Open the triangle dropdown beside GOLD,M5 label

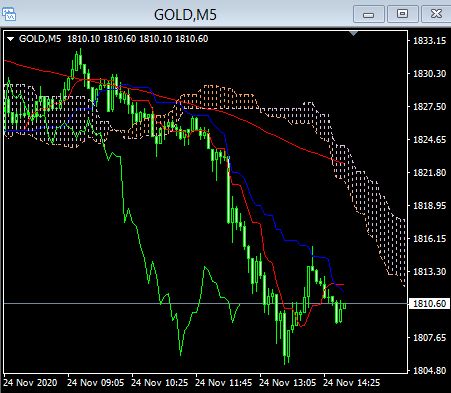coord(10,39)
